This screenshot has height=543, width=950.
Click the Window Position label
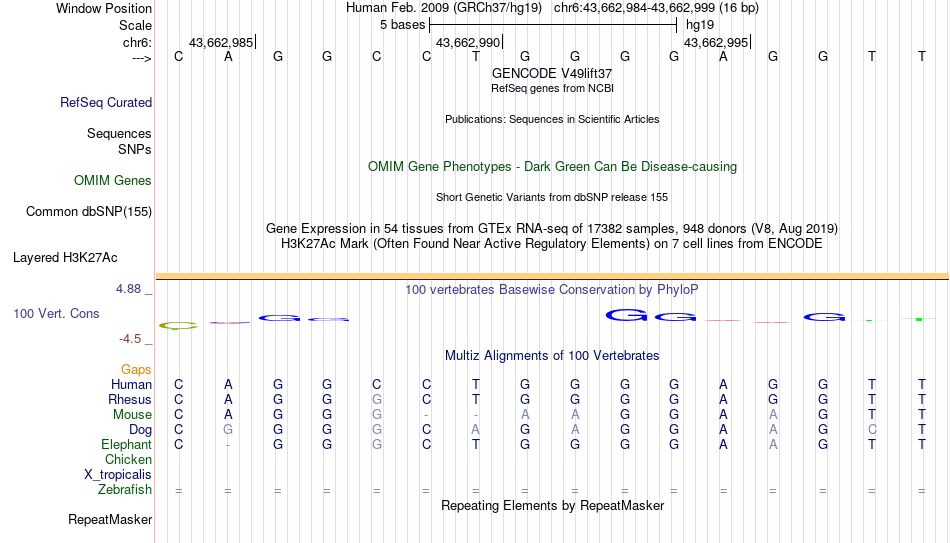pos(104,8)
